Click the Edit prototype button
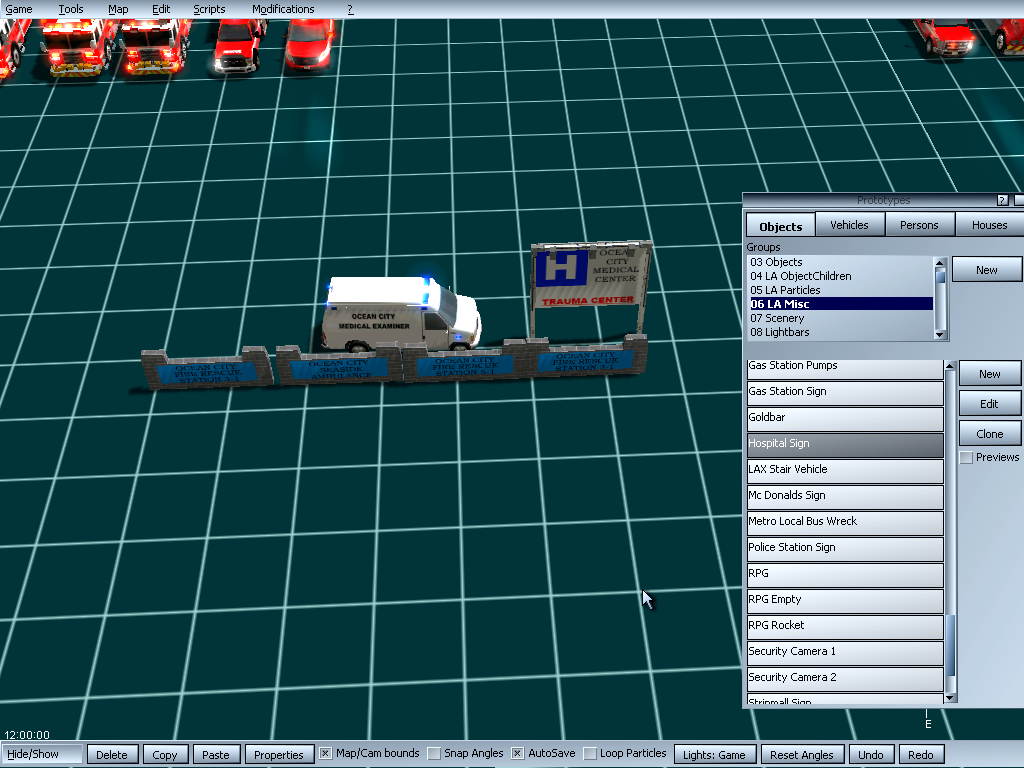1024x768 pixels. [x=989, y=404]
